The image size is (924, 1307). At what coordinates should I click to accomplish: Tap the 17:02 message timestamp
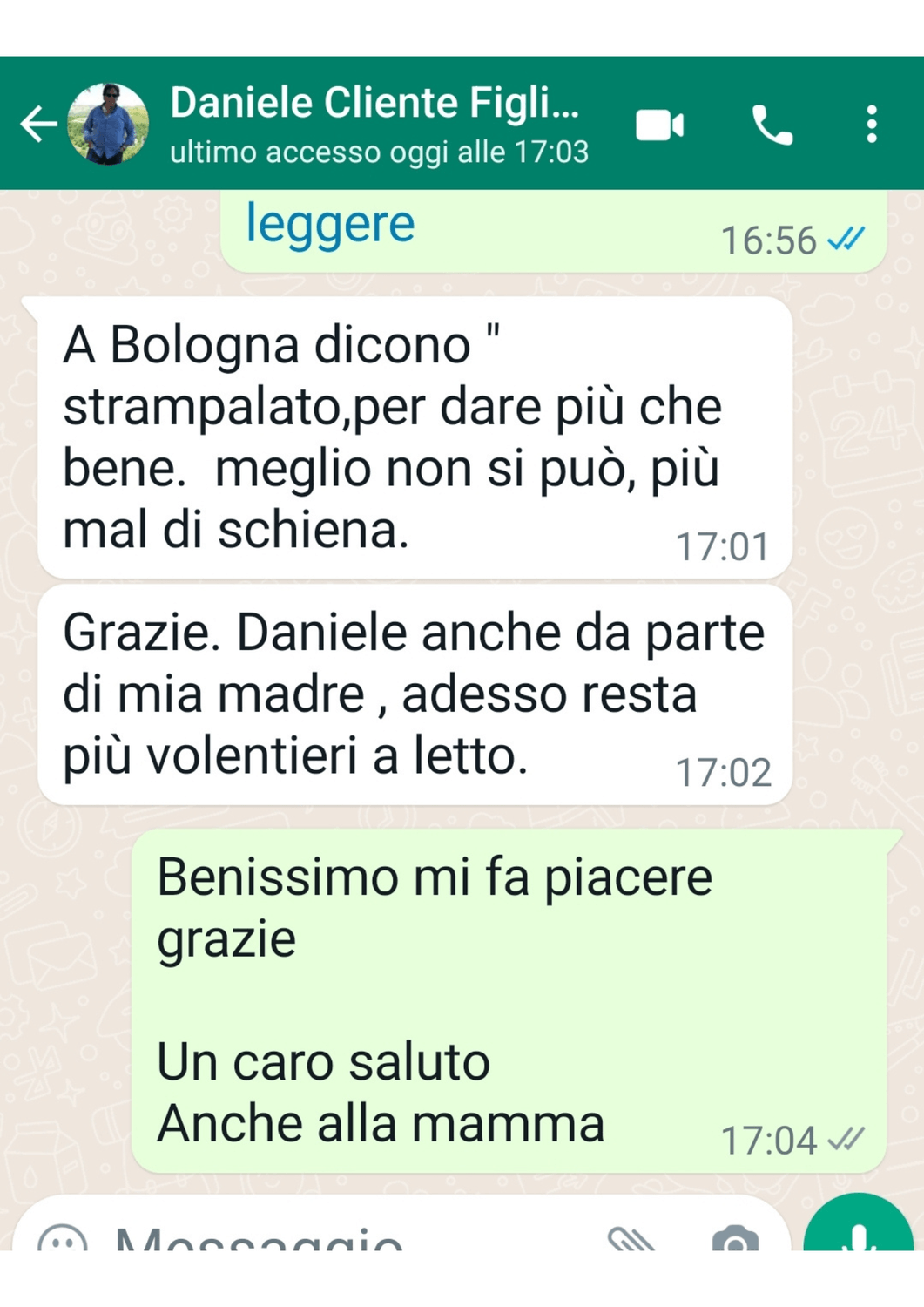click(724, 773)
